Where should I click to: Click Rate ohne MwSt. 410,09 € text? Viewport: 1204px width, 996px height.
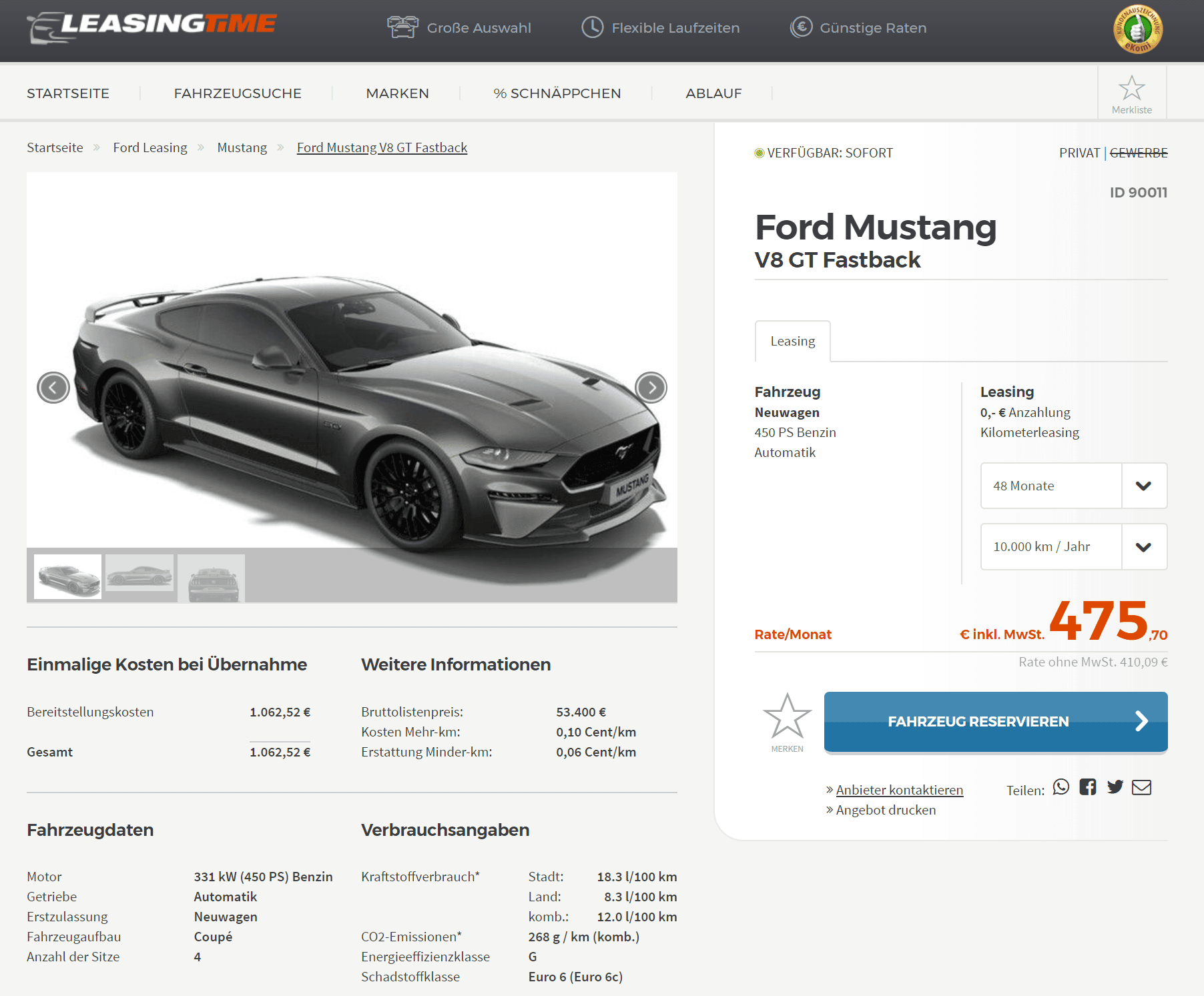(x=1093, y=662)
